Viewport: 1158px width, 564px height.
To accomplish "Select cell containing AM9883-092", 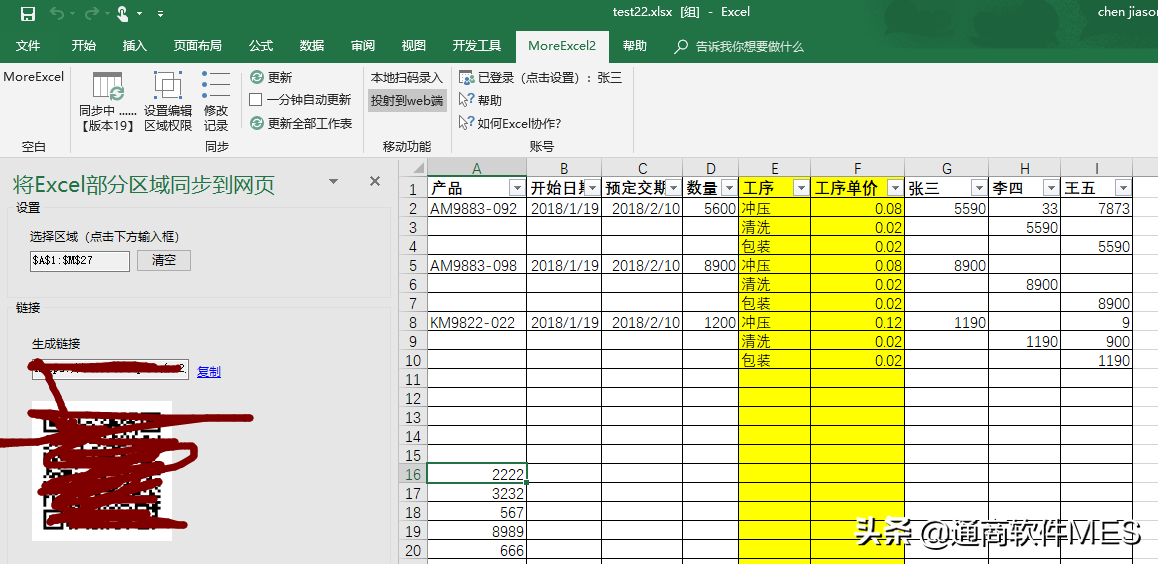I will coord(477,208).
